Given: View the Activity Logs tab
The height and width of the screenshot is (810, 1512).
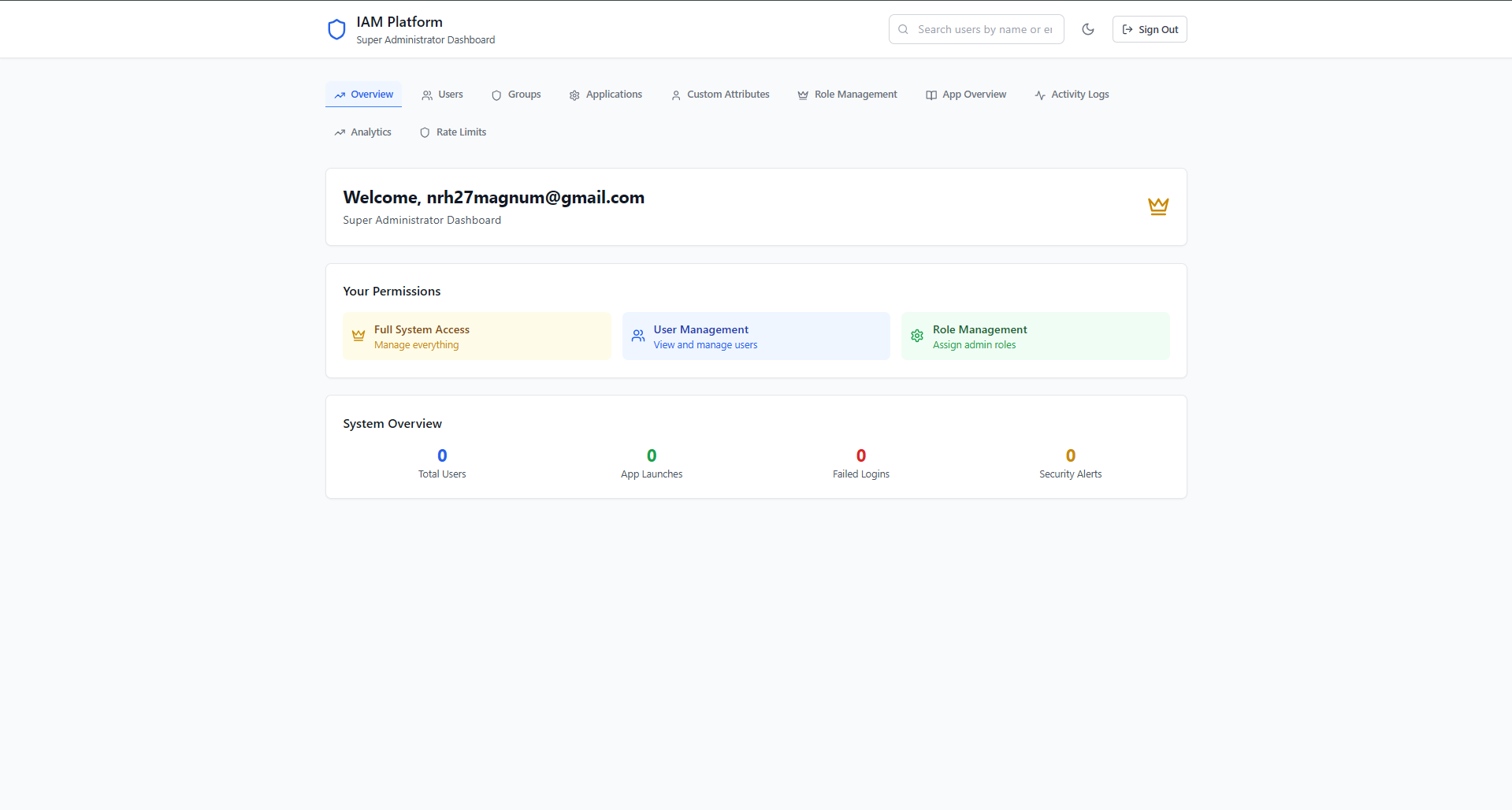Looking at the screenshot, I should point(1072,95).
